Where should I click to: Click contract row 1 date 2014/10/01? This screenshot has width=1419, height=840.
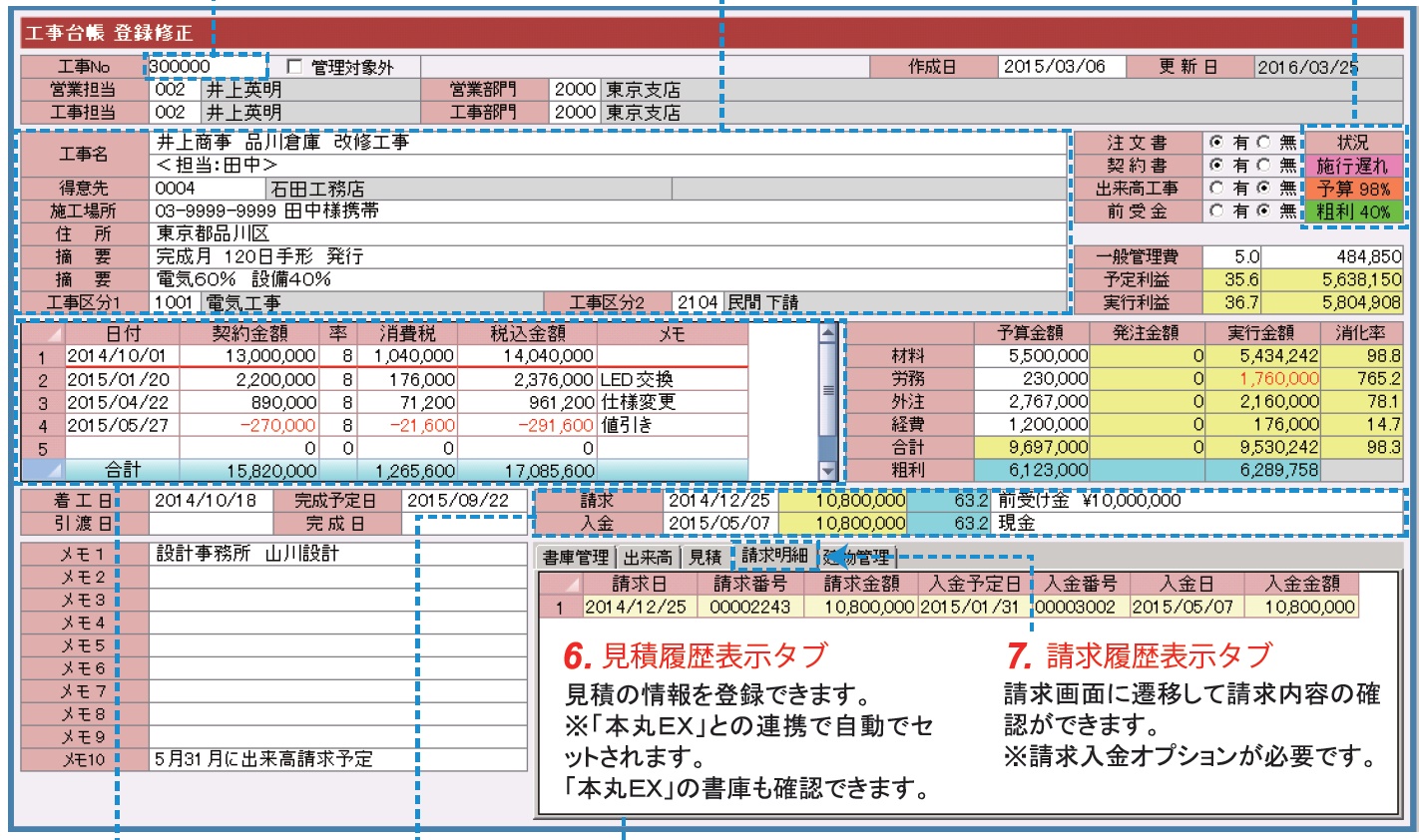[122, 356]
